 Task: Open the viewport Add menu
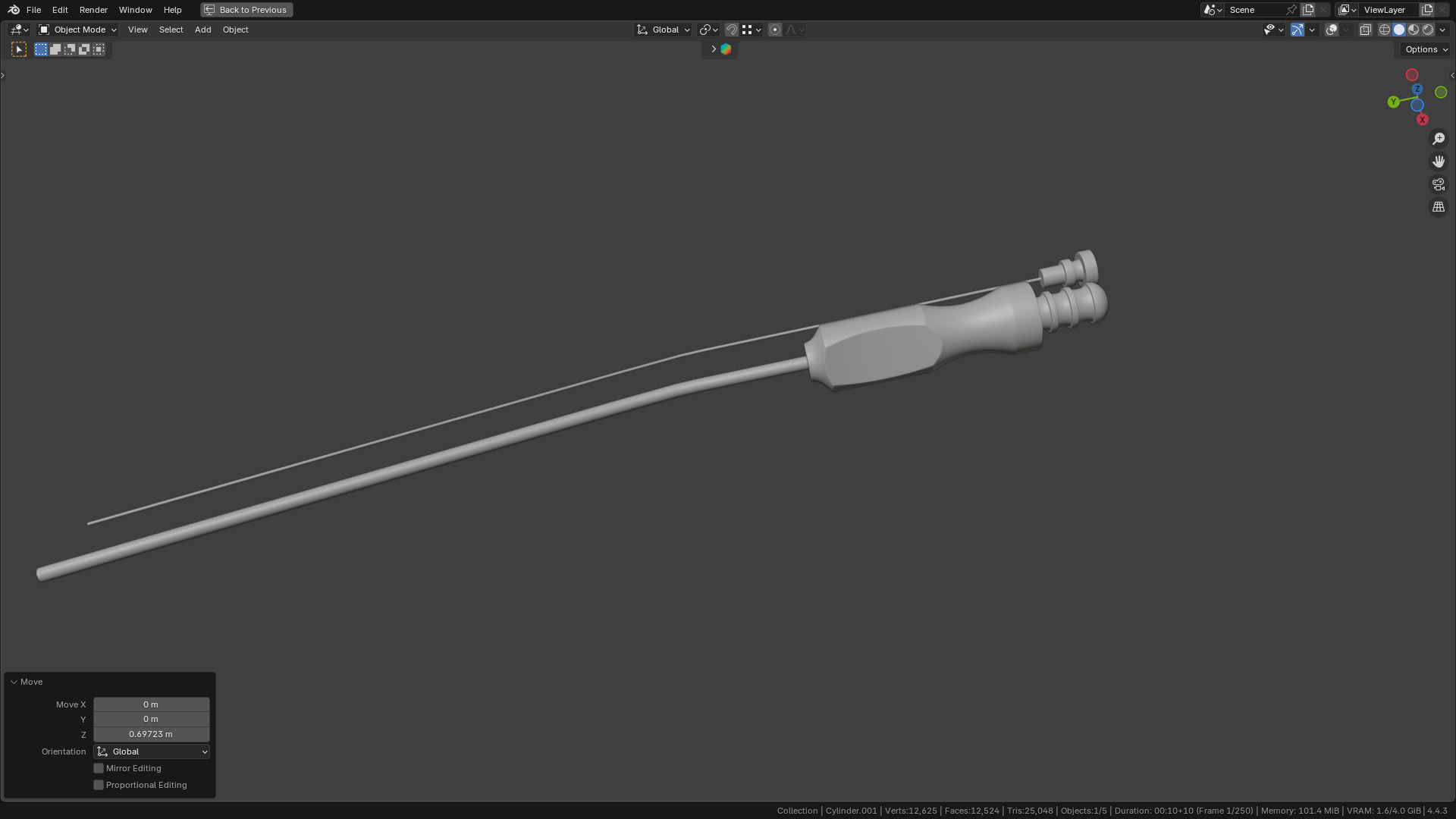click(x=202, y=30)
